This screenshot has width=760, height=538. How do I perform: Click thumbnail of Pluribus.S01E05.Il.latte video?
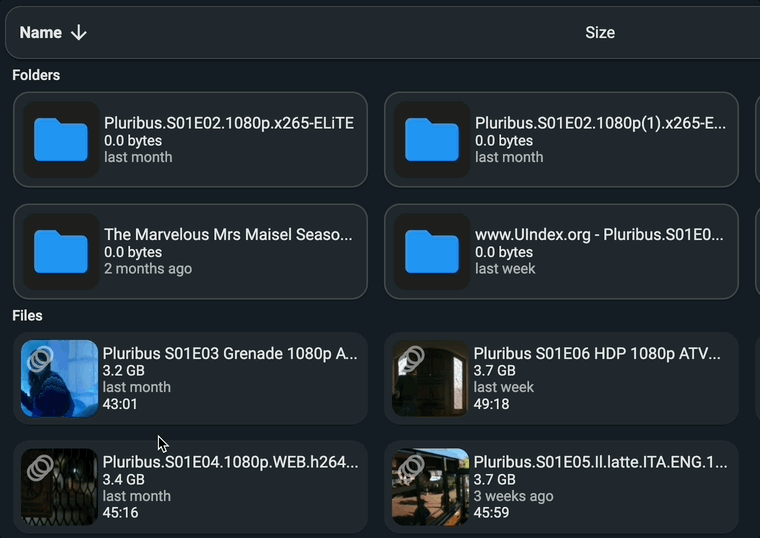pyautogui.click(x=430, y=487)
